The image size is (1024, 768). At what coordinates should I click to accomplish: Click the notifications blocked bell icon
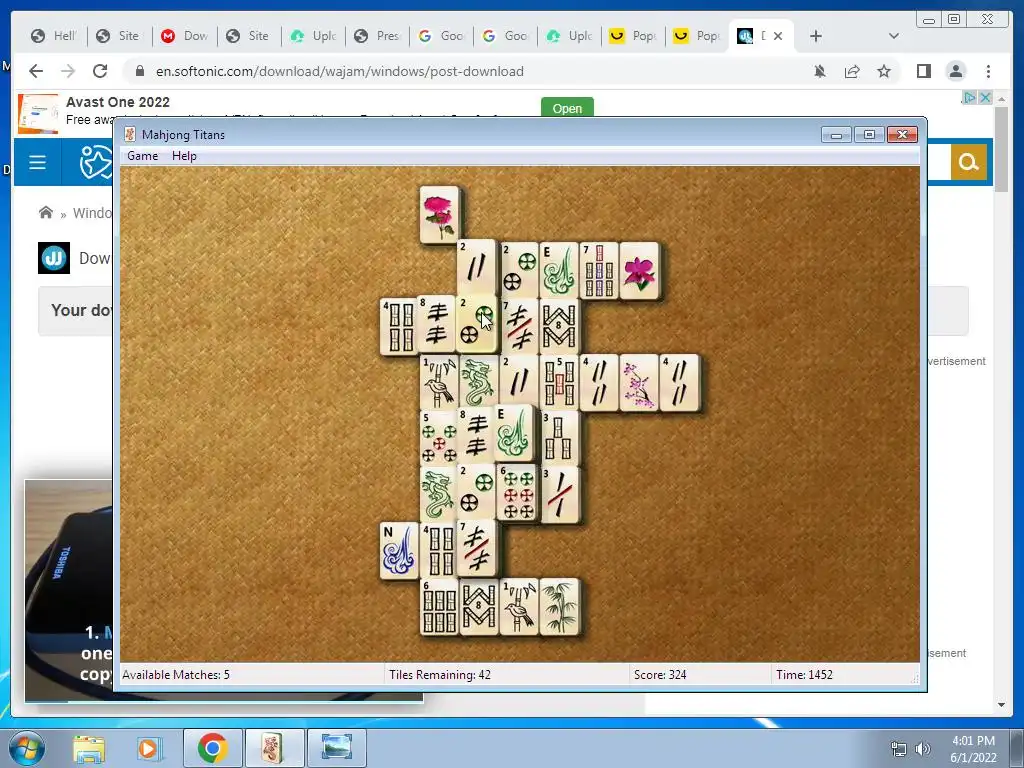820,71
